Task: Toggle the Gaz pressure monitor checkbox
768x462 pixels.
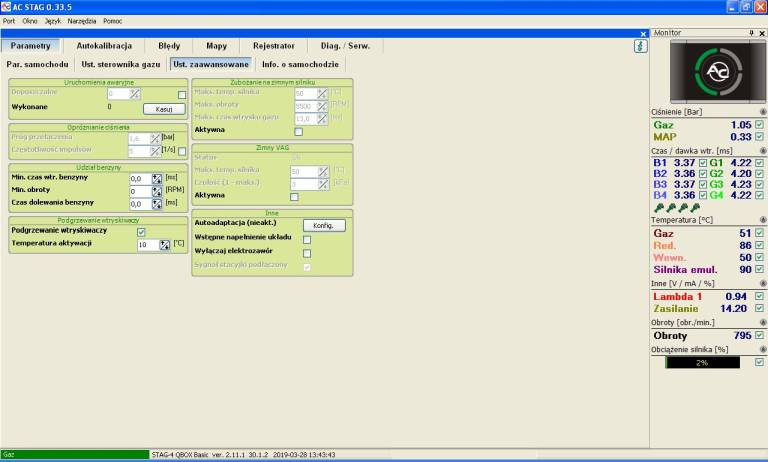Action: 759,124
